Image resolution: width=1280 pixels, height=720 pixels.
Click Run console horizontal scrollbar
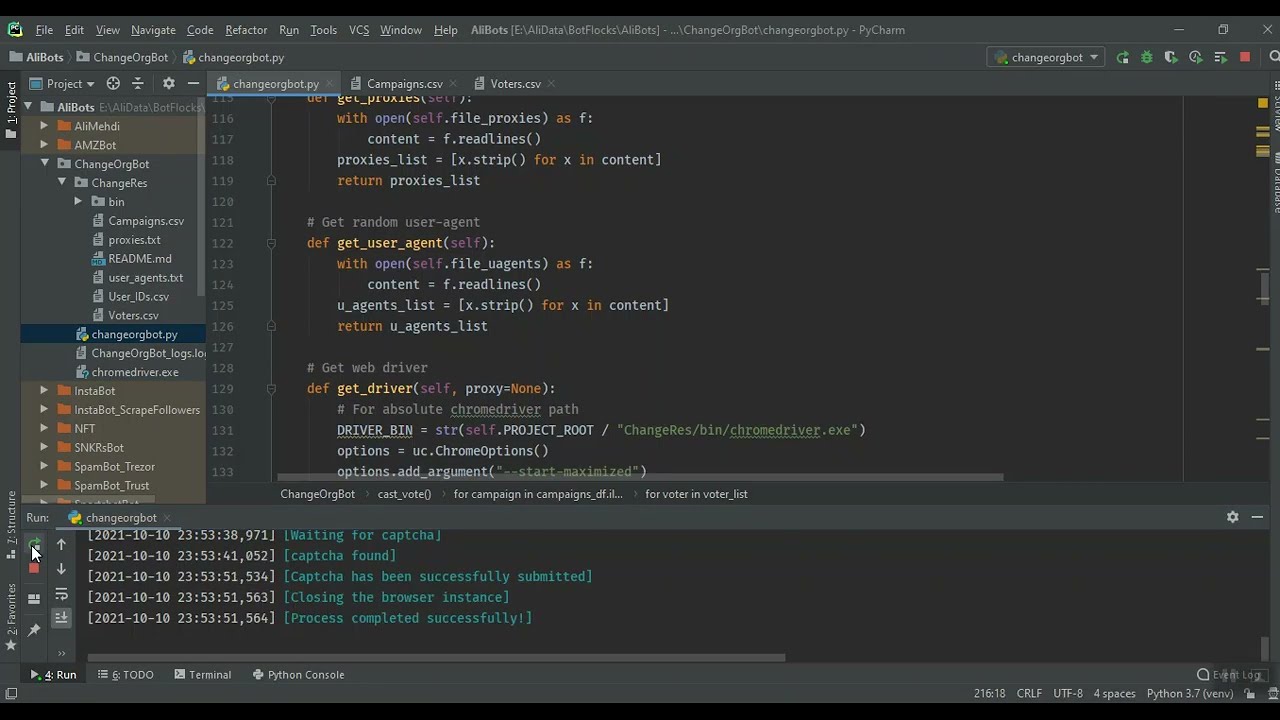point(436,658)
